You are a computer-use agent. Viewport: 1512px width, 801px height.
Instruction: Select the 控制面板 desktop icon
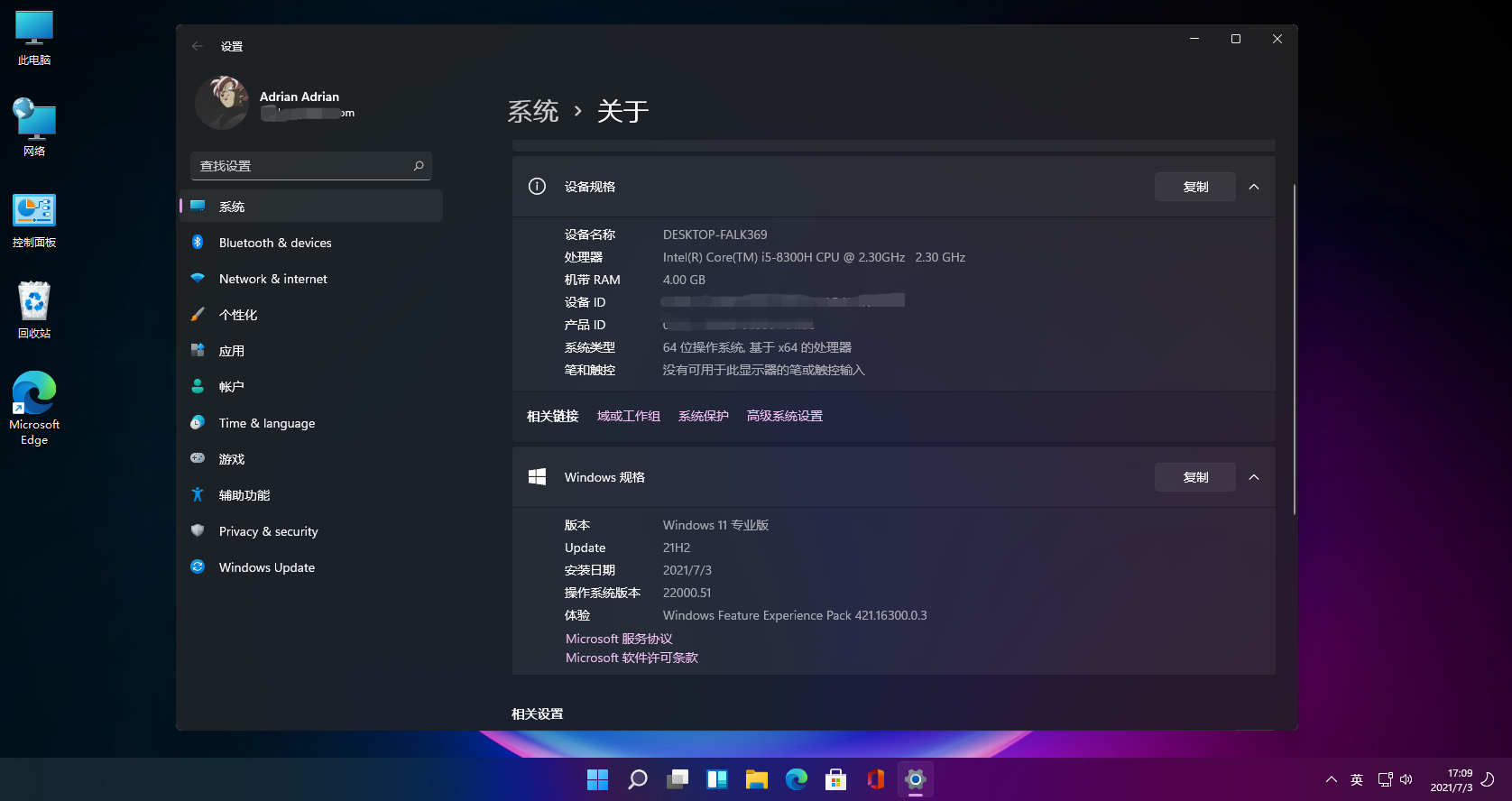click(x=34, y=220)
